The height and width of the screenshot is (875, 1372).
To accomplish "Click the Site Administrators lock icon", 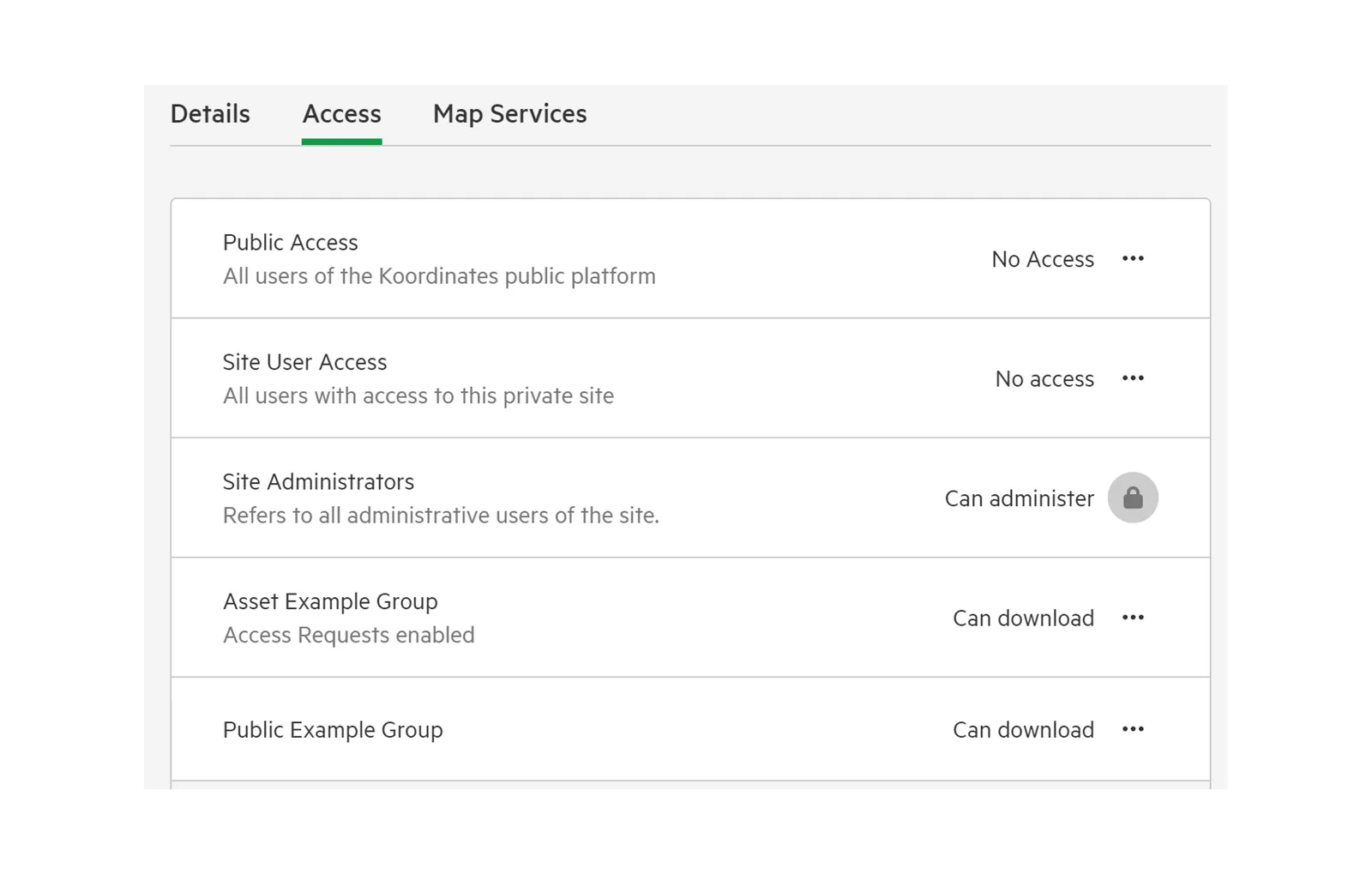I will pos(1133,498).
